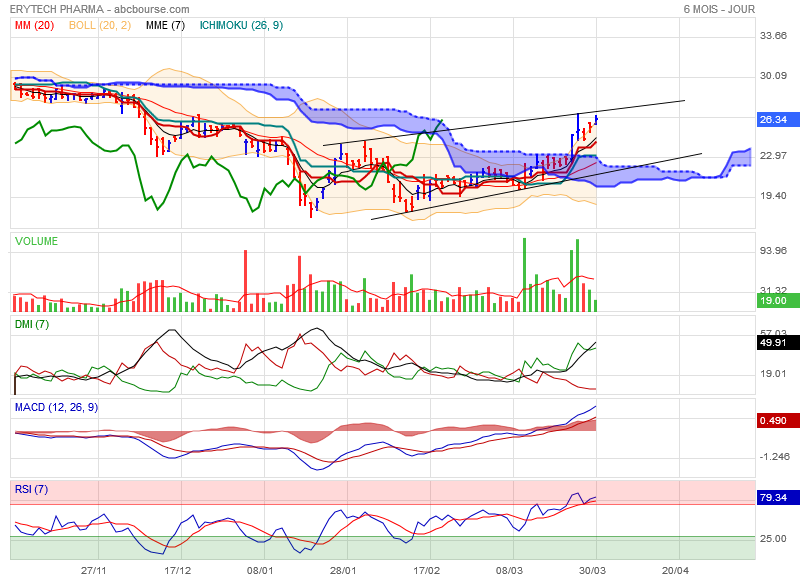Click the 22.97 price axis value

[773, 156]
